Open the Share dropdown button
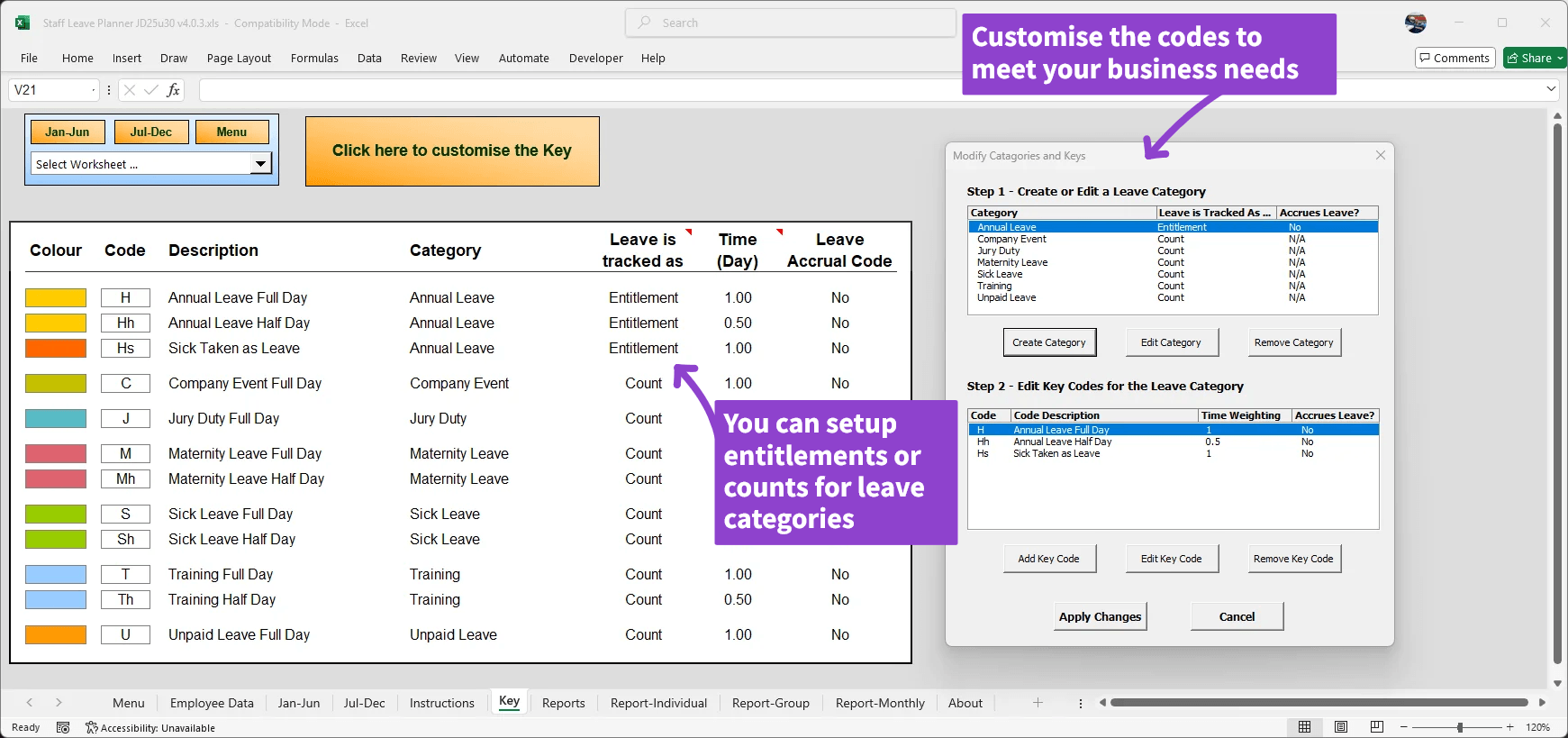 (1535, 58)
